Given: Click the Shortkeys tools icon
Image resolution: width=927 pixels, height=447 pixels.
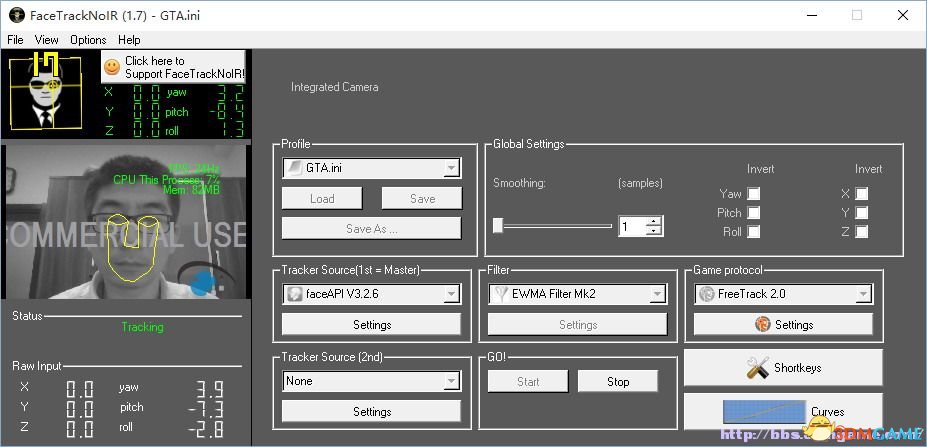Looking at the screenshot, I should pos(757,368).
